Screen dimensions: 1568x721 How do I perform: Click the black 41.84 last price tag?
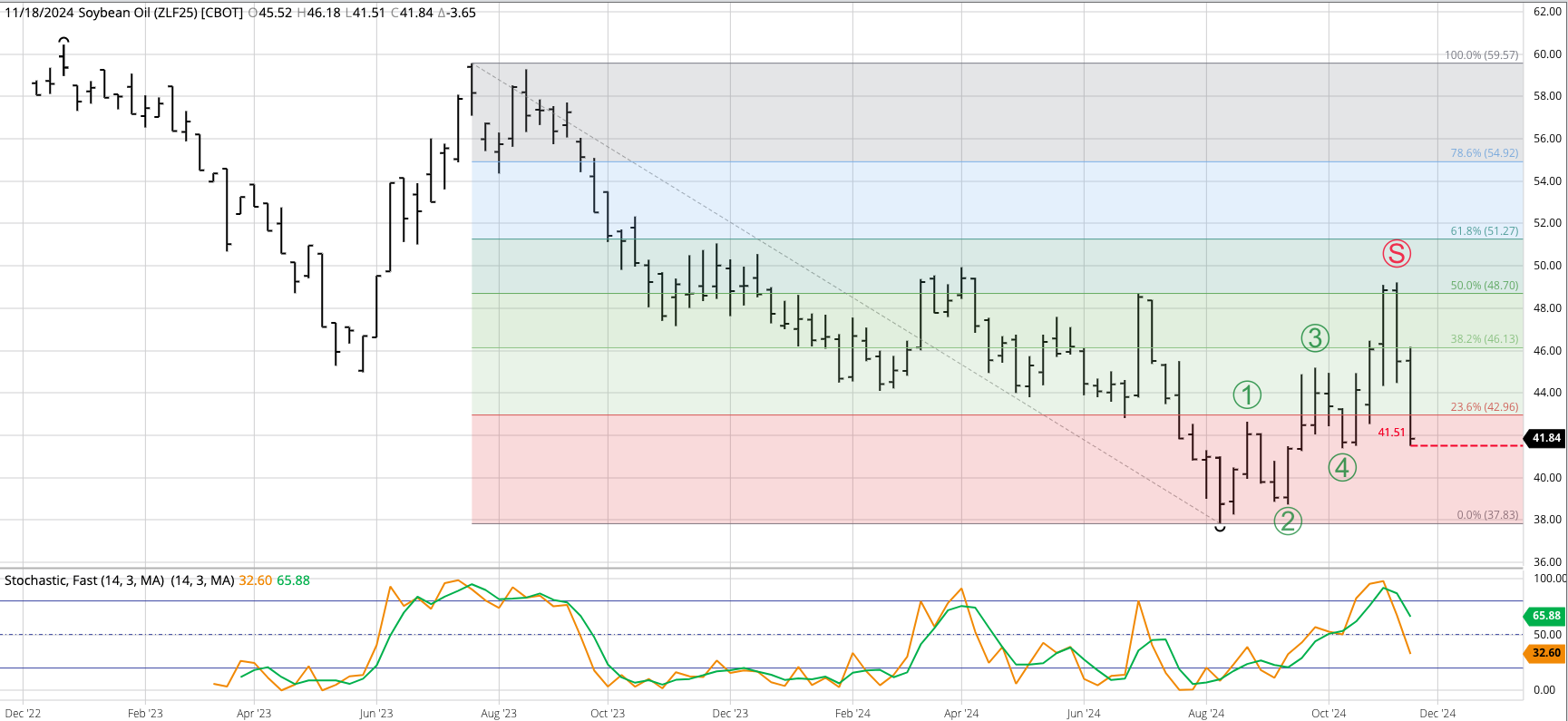coord(1545,438)
